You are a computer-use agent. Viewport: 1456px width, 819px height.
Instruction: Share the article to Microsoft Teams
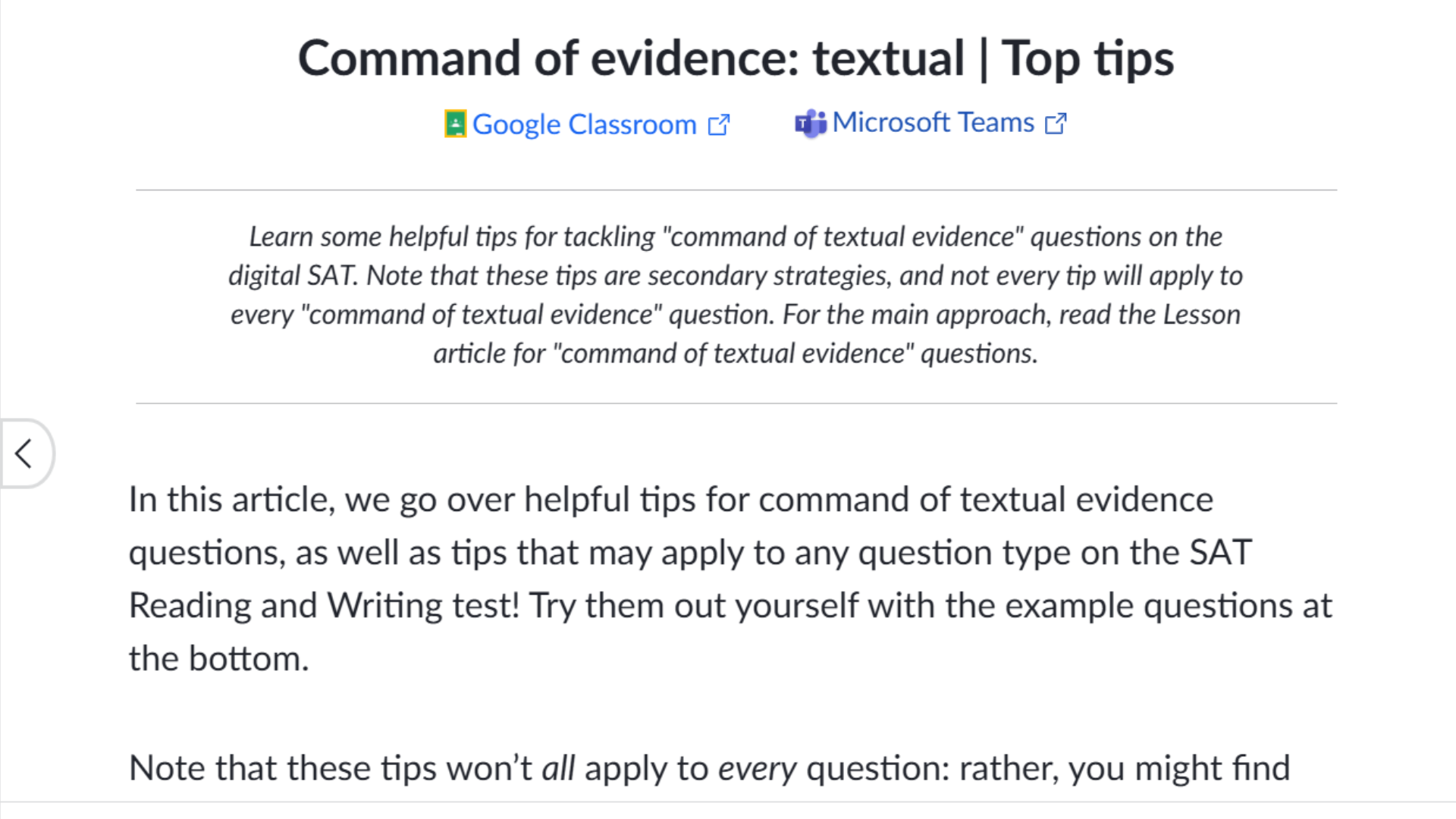tap(933, 123)
